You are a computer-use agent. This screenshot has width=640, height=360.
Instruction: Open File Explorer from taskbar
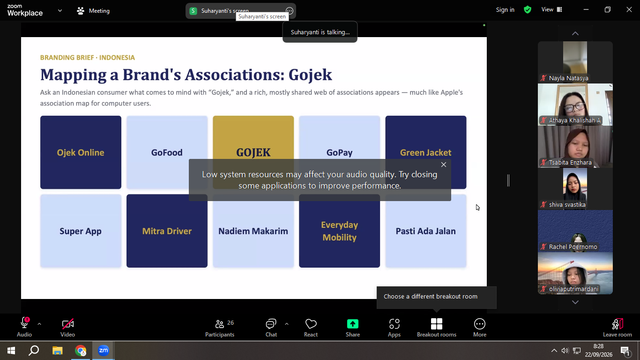[57, 351]
